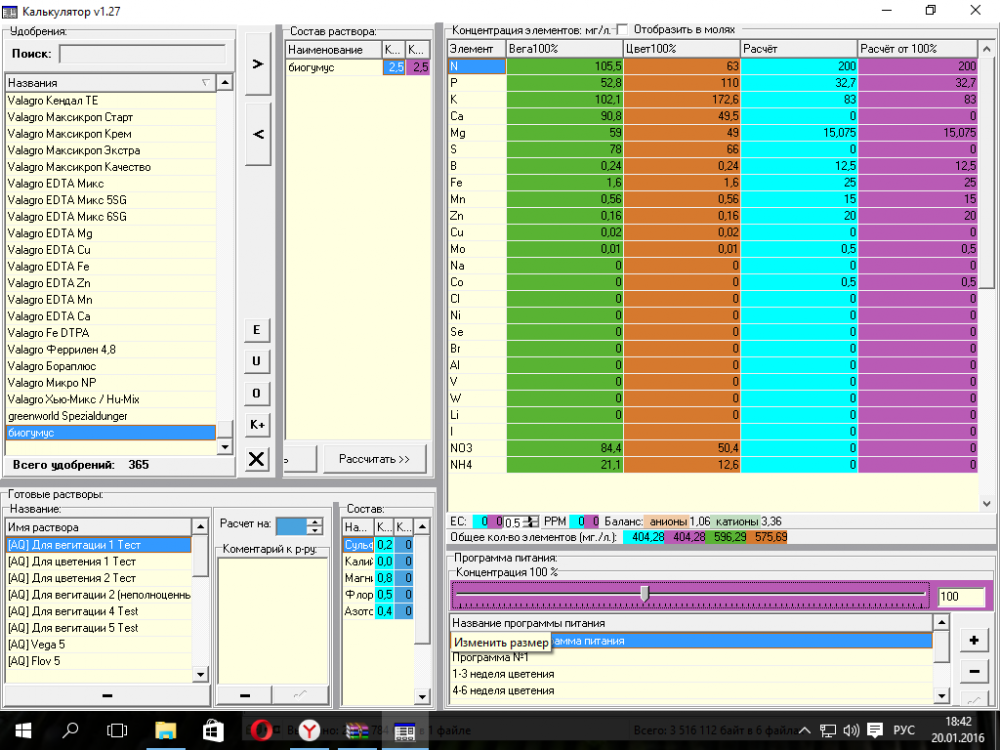Sort the fertilizer list by the Названия header

coord(110,83)
